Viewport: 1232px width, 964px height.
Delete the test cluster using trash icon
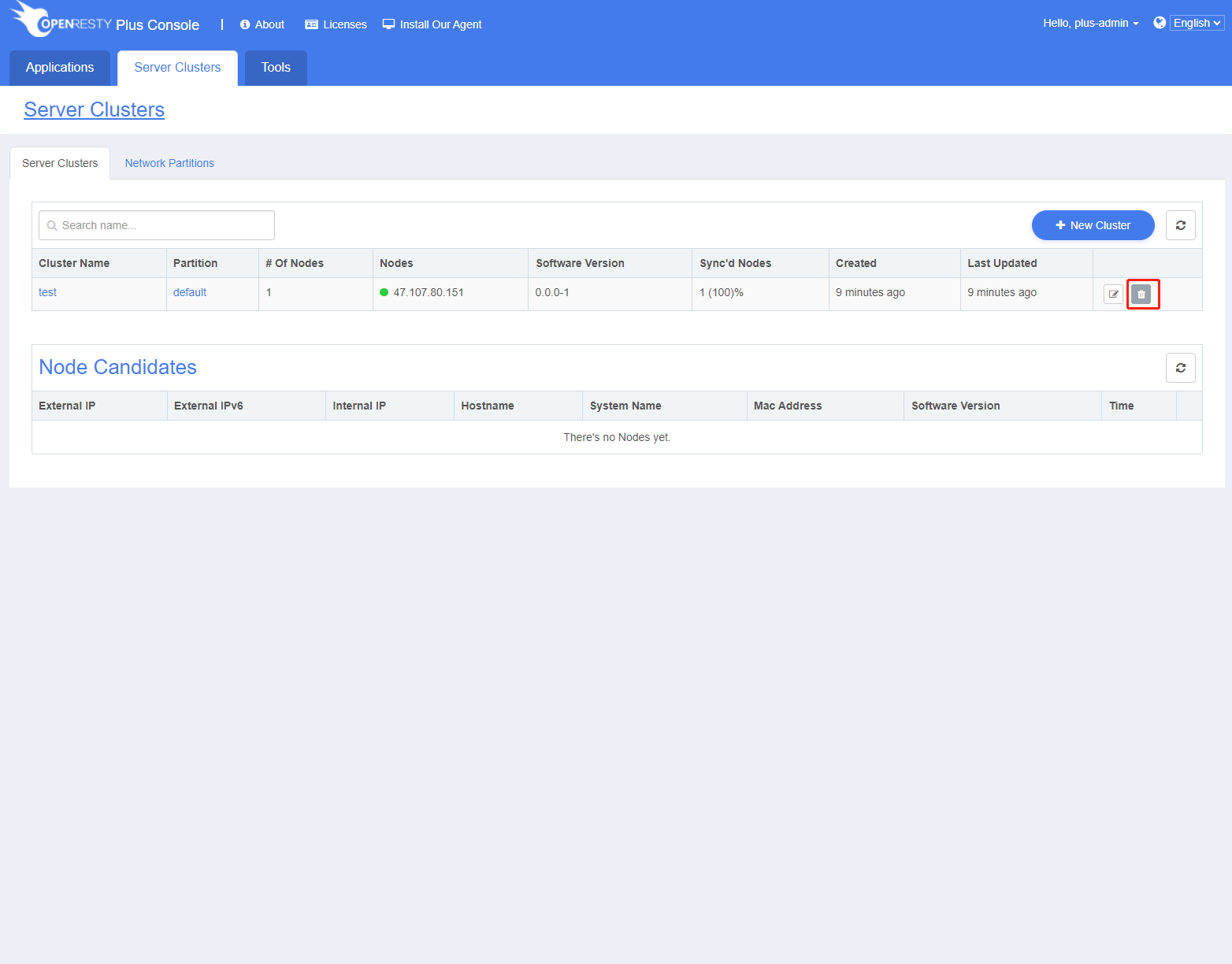pyautogui.click(x=1141, y=295)
